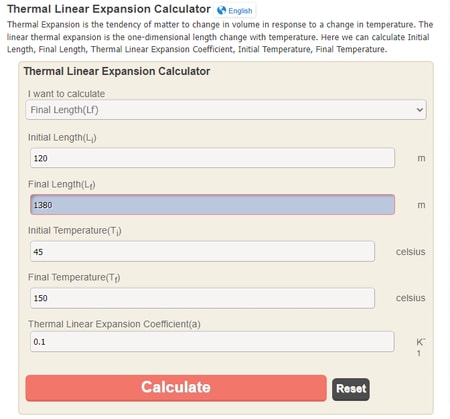This screenshot has height=419, width=450.
Task: Click the K-1 unit label
Action: 421,347
